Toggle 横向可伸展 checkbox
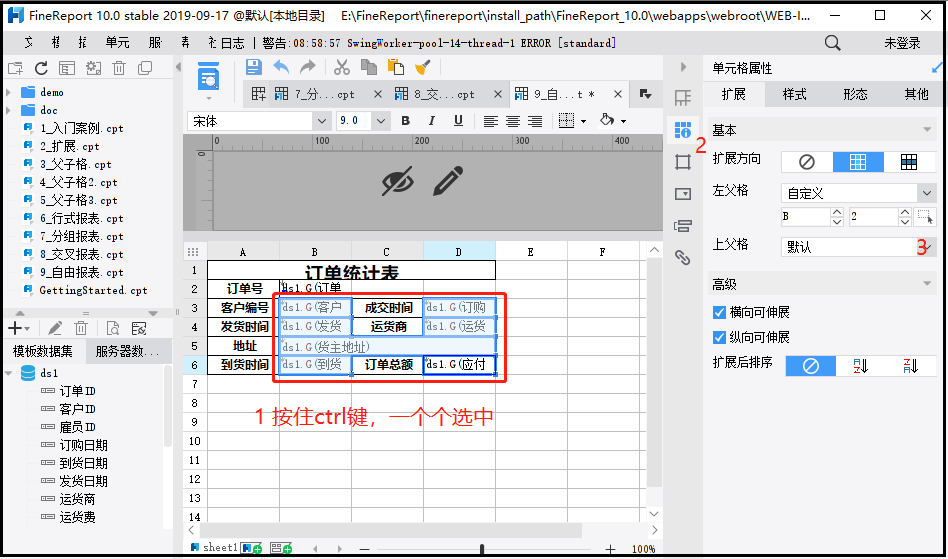The width and height of the screenshot is (948, 559). coord(719,312)
